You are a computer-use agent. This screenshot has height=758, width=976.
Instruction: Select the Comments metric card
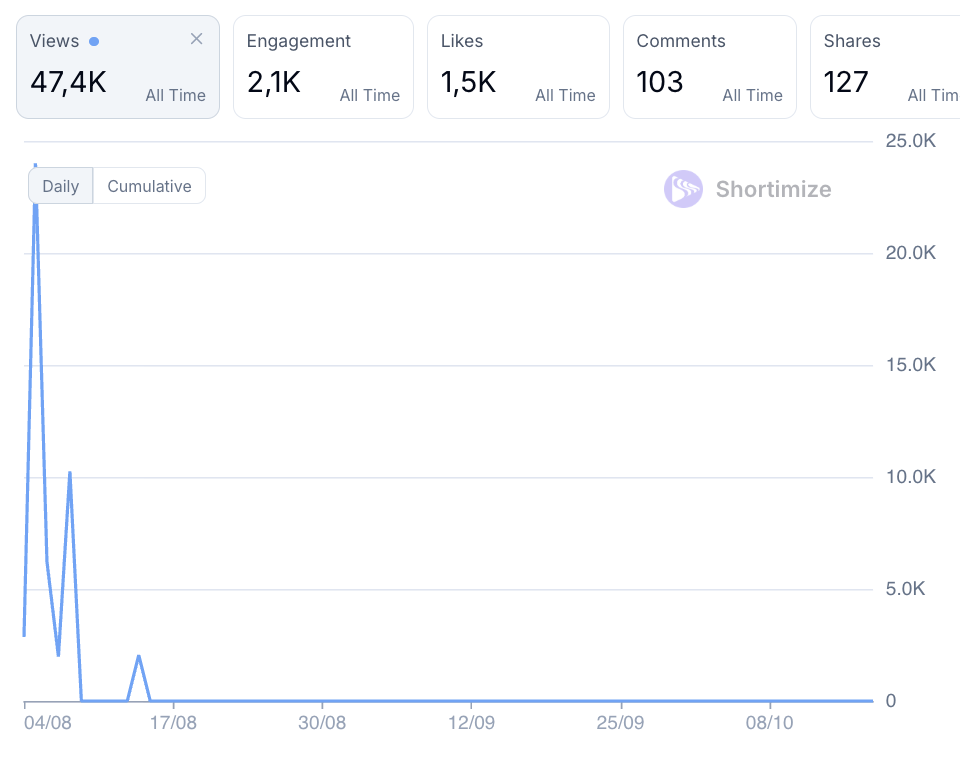(x=709, y=68)
